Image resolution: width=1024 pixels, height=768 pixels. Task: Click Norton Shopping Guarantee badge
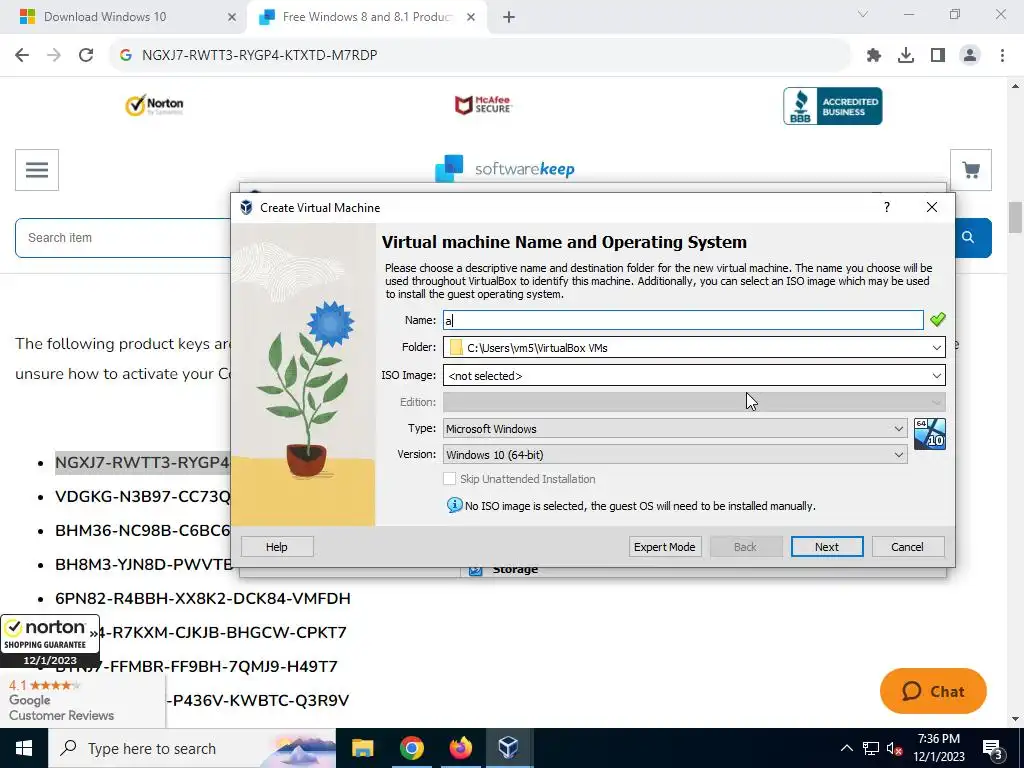[50, 641]
